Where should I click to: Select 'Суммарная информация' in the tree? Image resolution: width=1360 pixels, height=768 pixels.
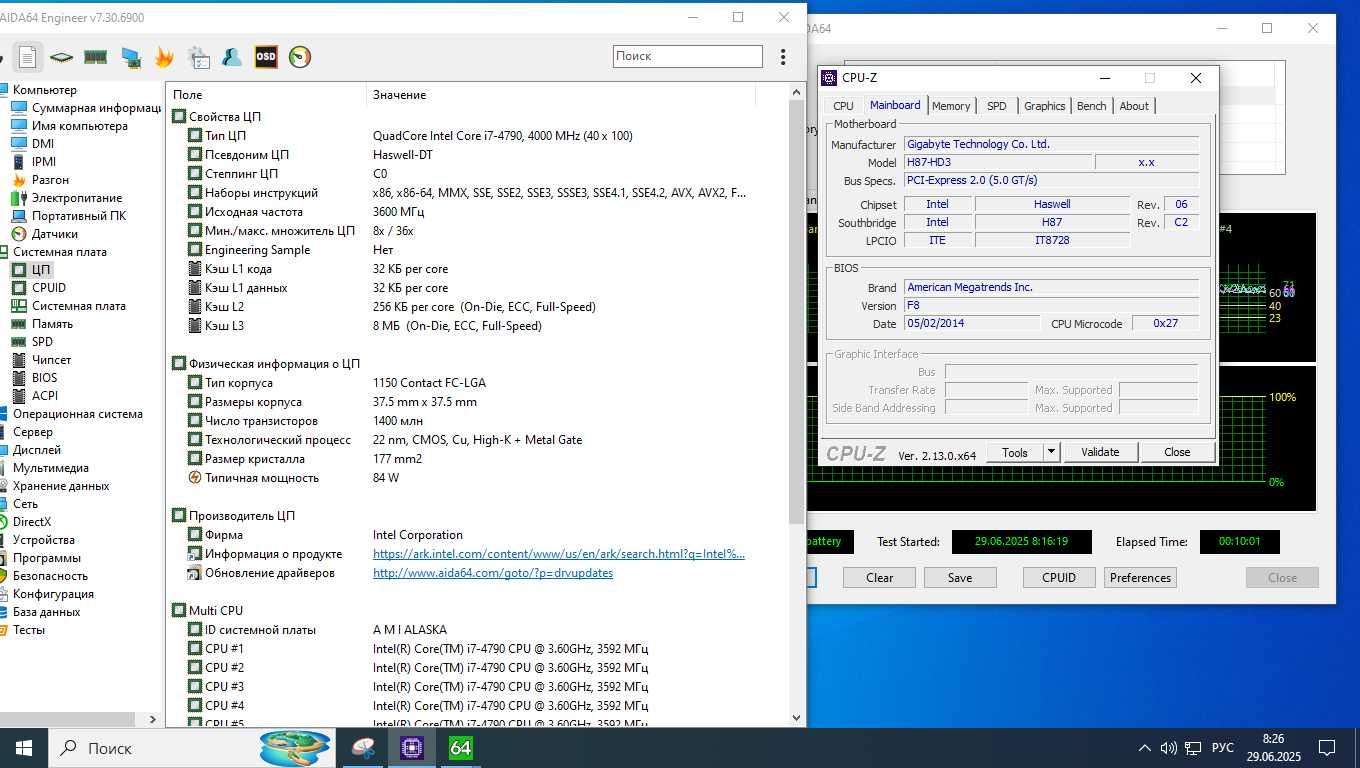[x=96, y=108]
